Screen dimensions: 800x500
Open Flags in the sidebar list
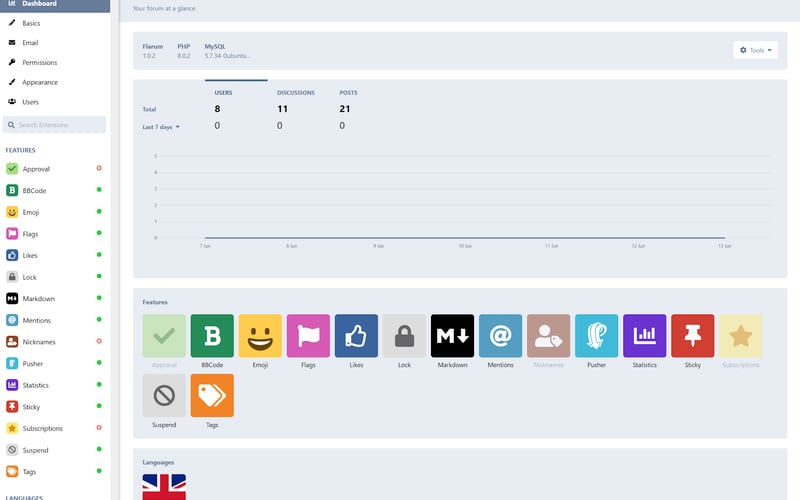55,234
